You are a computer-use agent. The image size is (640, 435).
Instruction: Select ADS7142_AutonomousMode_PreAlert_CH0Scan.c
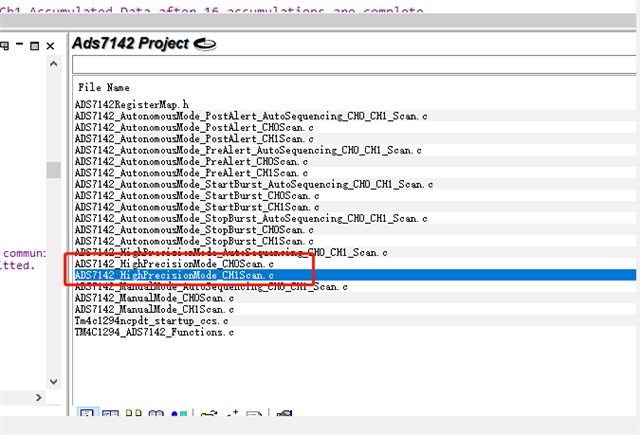[191, 162]
